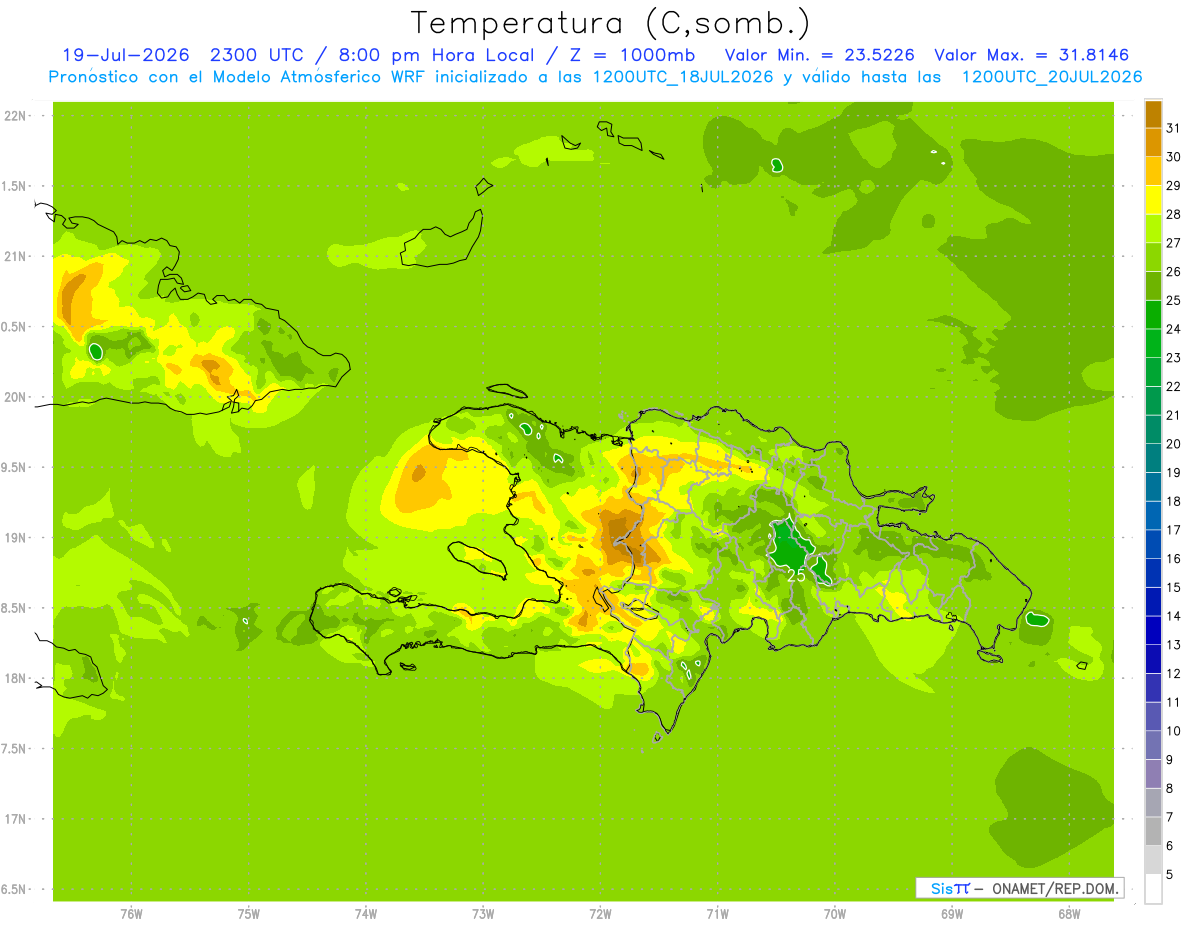The image size is (1200, 927).
Task: Click the legend value '21'
Action: click(1174, 415)
